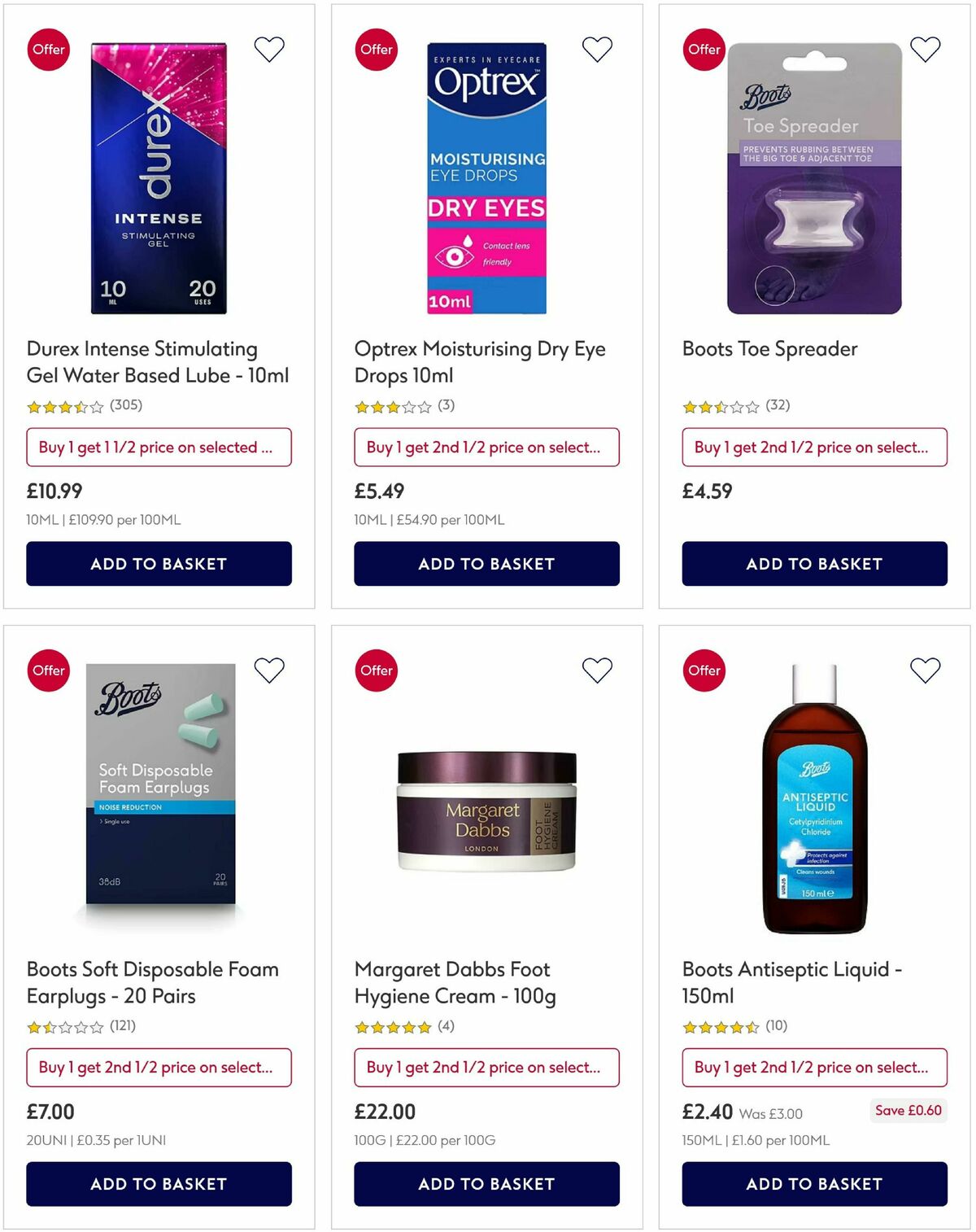Expand the Buy 1 get 1 offer on Durex
Image resolution: width=976 pixels, height=1232 pixels.
point(159,447)
